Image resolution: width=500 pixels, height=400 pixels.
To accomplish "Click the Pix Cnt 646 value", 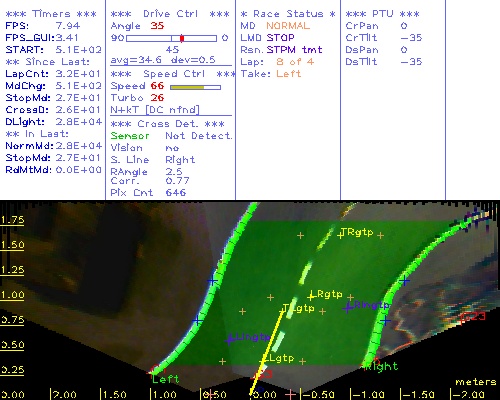I will tap(176, 193).
